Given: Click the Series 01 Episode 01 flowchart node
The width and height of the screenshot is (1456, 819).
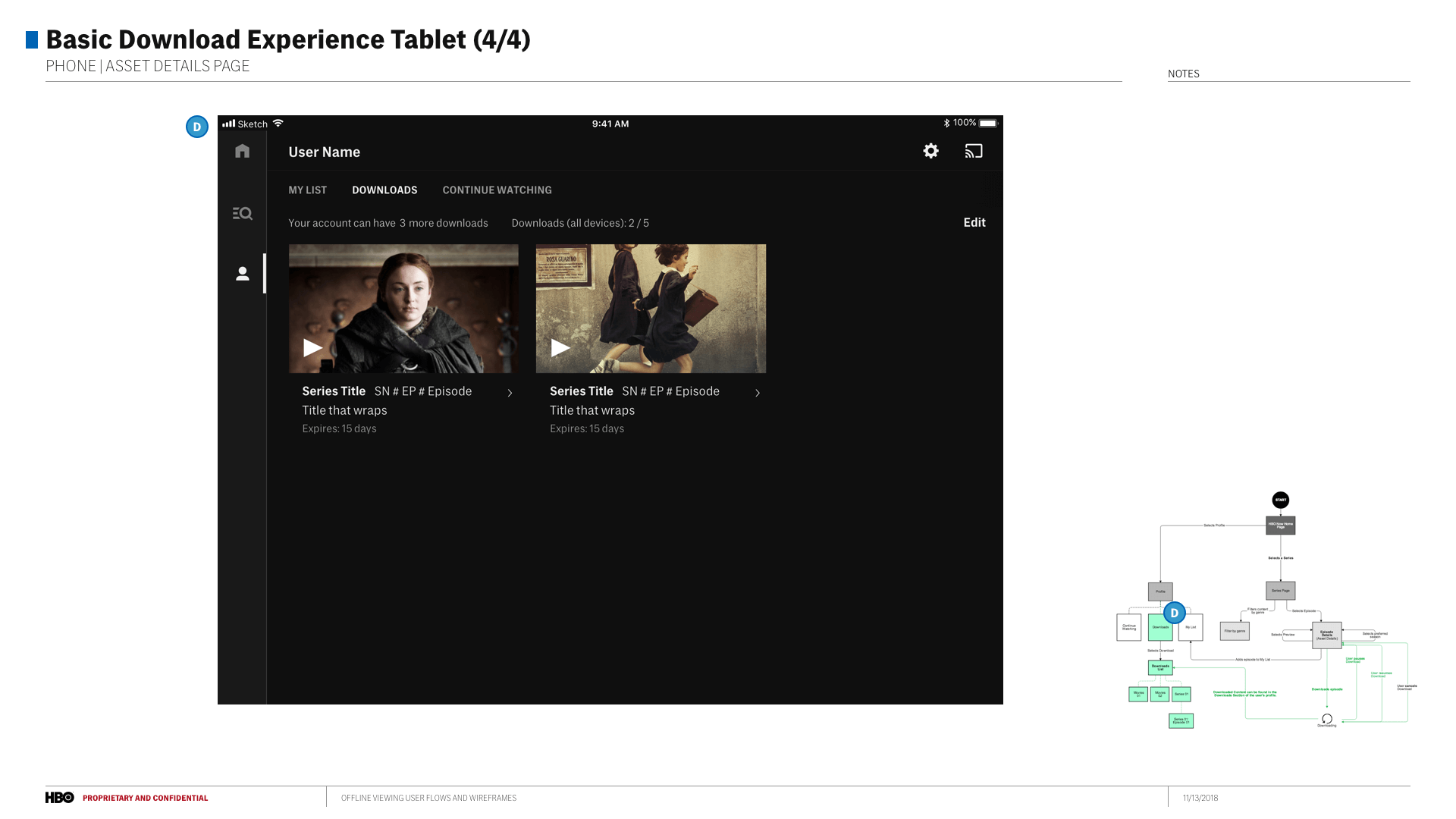Looking at the screenshot, I should point(1181,720).
